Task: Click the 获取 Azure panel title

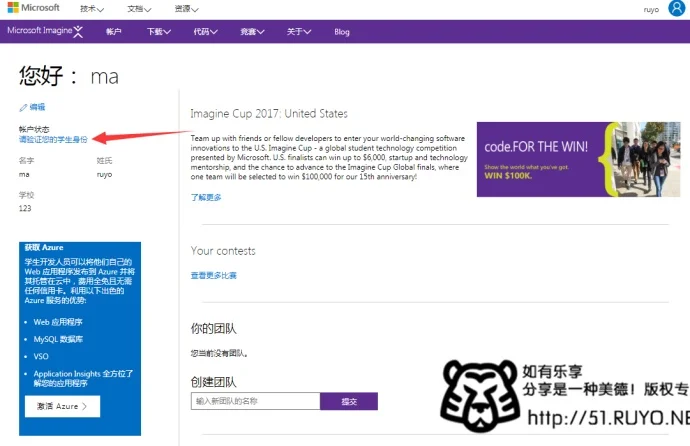Action: tap(44, 247)
